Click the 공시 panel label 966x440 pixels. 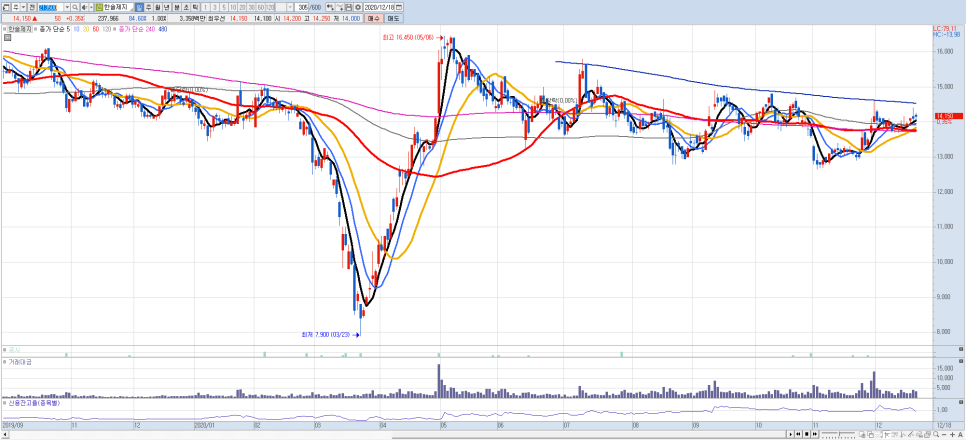tap(14, 349)
